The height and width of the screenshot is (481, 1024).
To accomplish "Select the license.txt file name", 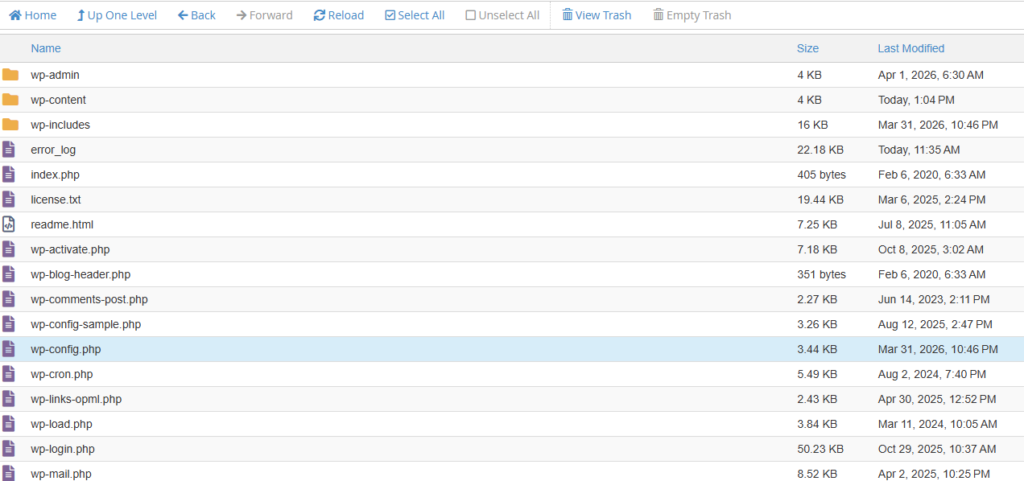I will tap(56, 200).
